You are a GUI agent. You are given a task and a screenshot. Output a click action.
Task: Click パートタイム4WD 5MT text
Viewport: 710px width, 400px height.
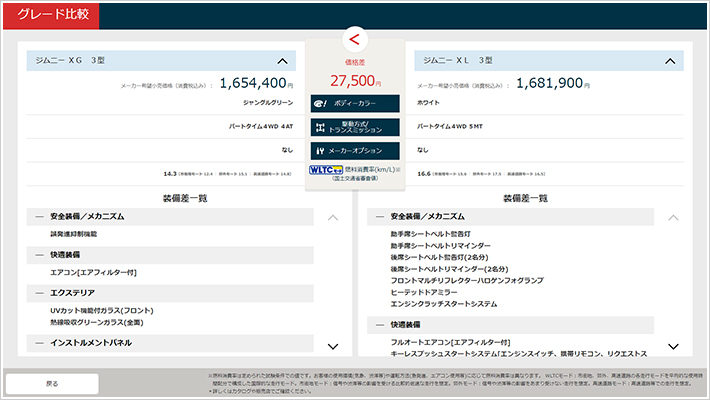click(x=450, y=126)
